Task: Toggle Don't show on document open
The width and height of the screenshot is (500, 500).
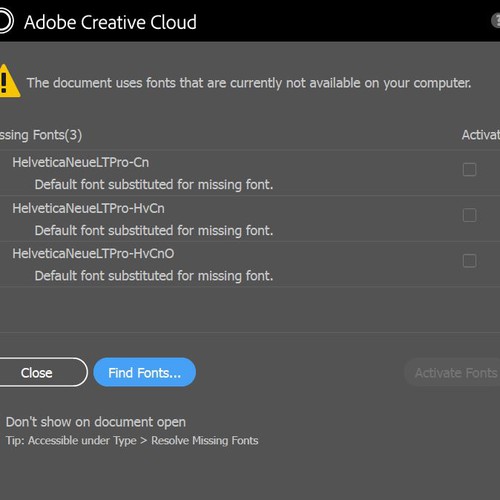Action: point(96,422)
